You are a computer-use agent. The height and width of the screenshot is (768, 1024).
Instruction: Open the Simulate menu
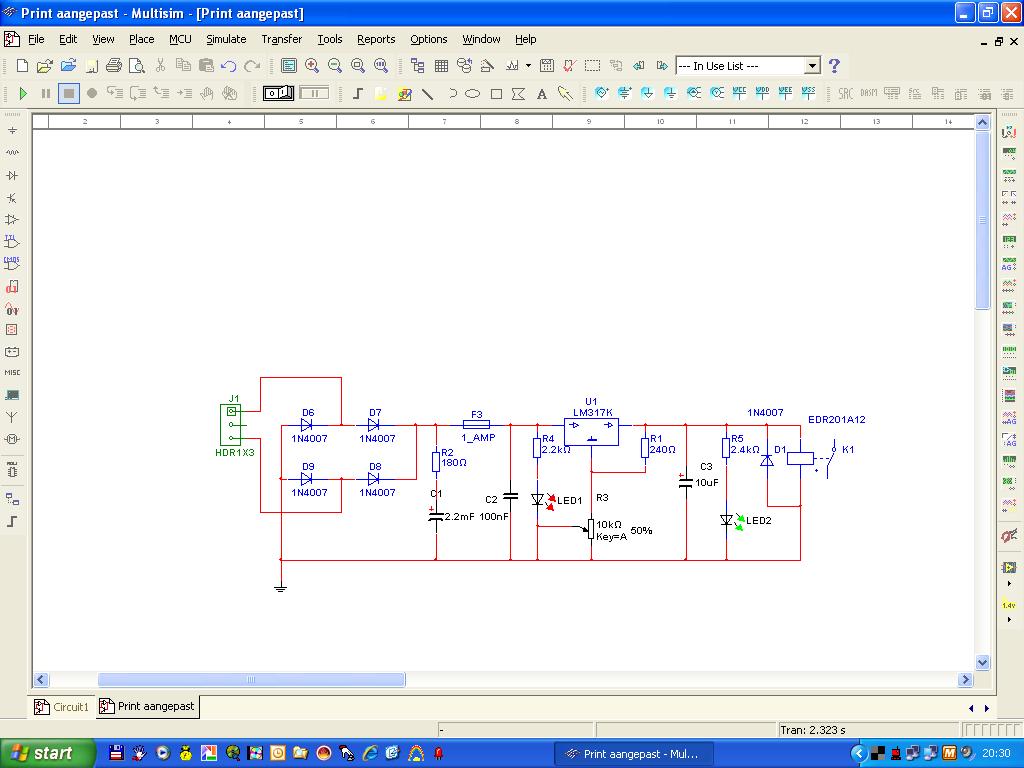(226, 39)
